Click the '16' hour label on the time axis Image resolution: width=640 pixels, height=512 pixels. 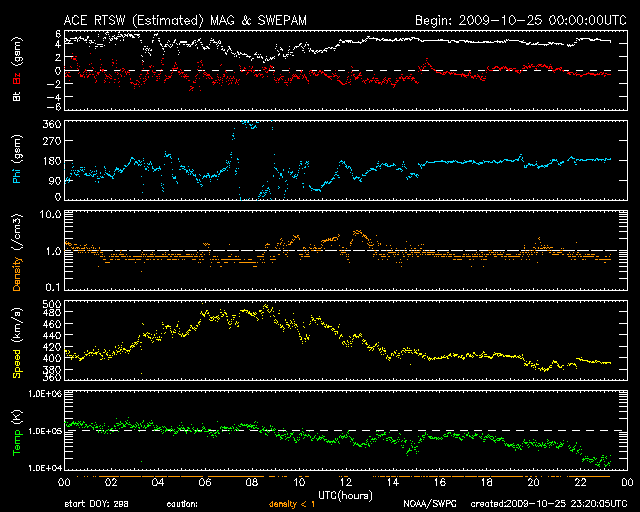coord(440,483)
